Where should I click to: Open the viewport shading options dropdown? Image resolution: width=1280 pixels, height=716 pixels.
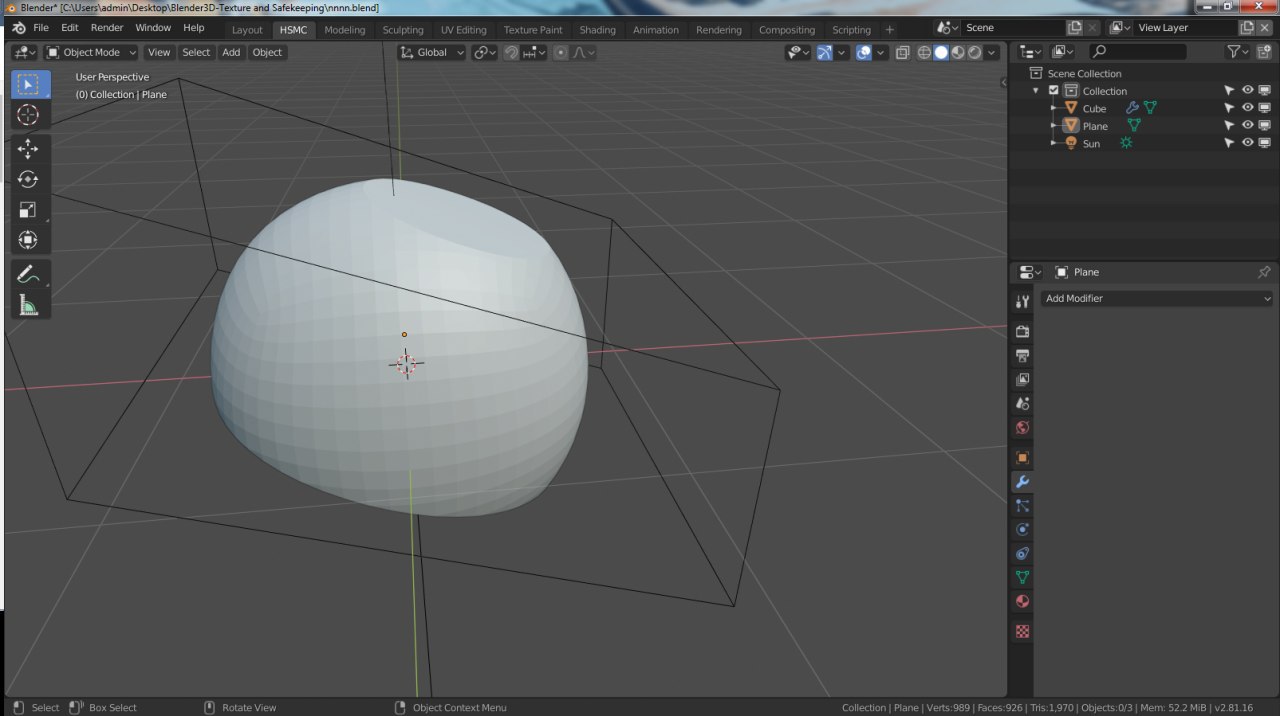[x=993, y=52]
